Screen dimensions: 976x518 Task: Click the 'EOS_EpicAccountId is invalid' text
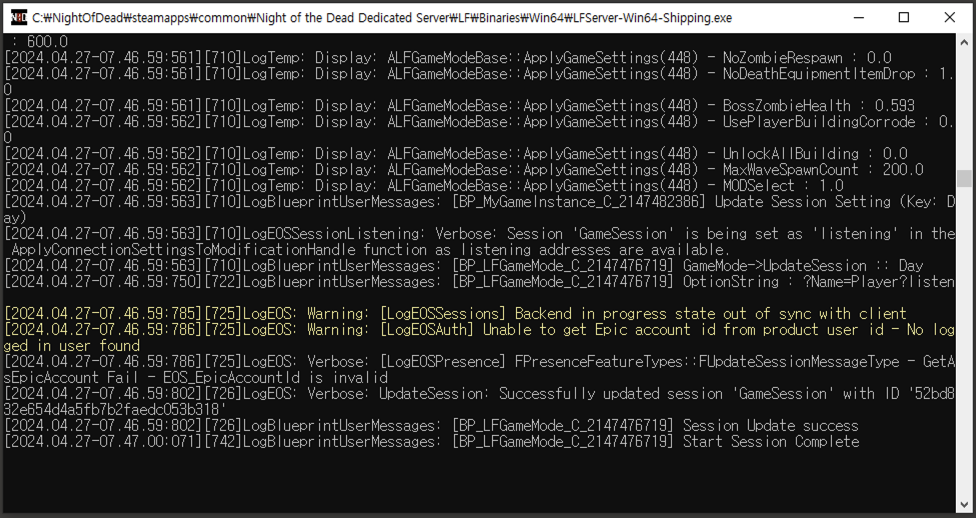(x=276, y=378)
